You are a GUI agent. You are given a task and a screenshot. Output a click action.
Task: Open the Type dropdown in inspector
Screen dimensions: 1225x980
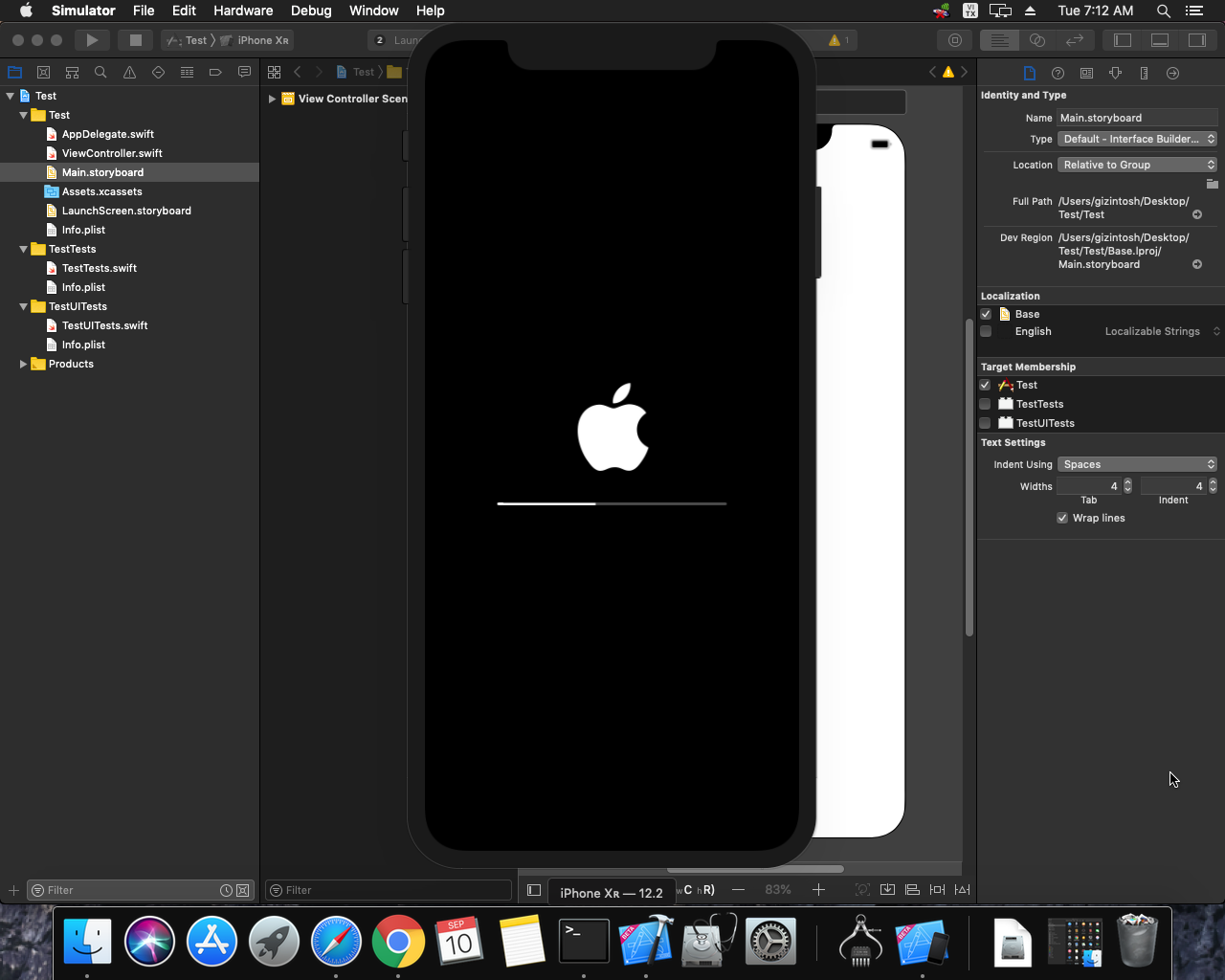pyautogui.click(x=1137, y=139)
